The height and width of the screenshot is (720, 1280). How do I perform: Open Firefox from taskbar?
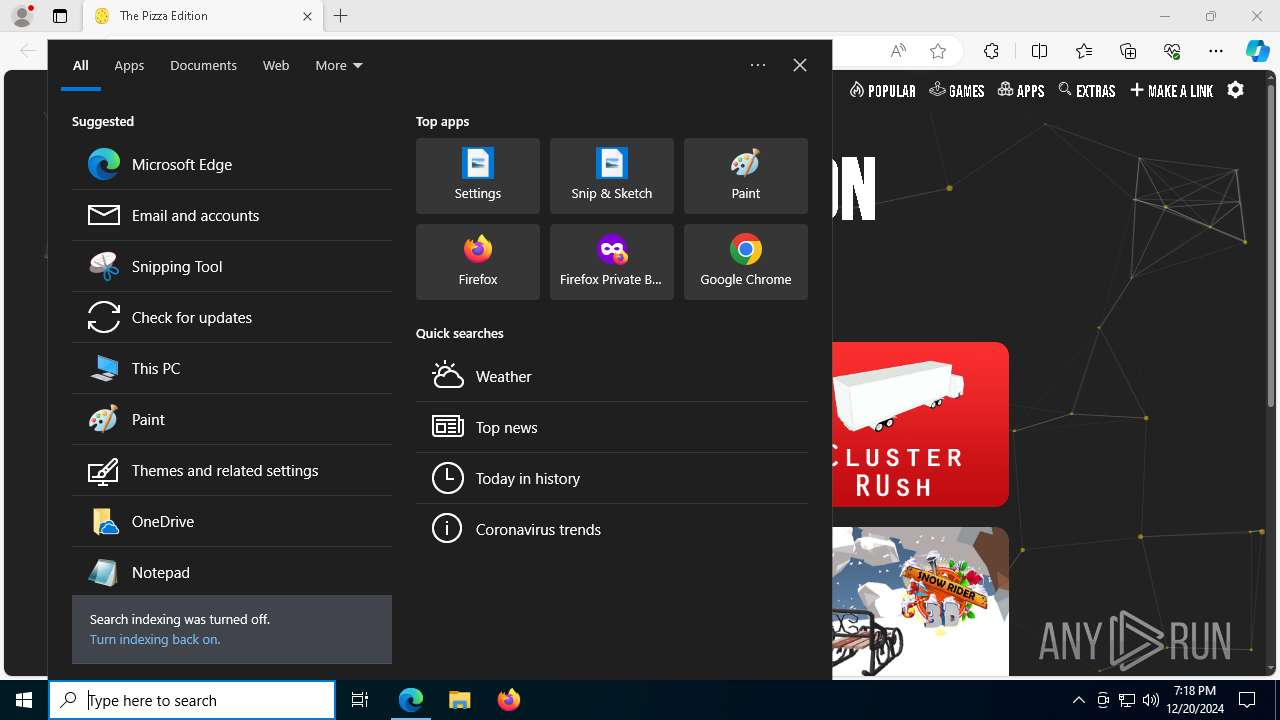[x=509, y=700]
